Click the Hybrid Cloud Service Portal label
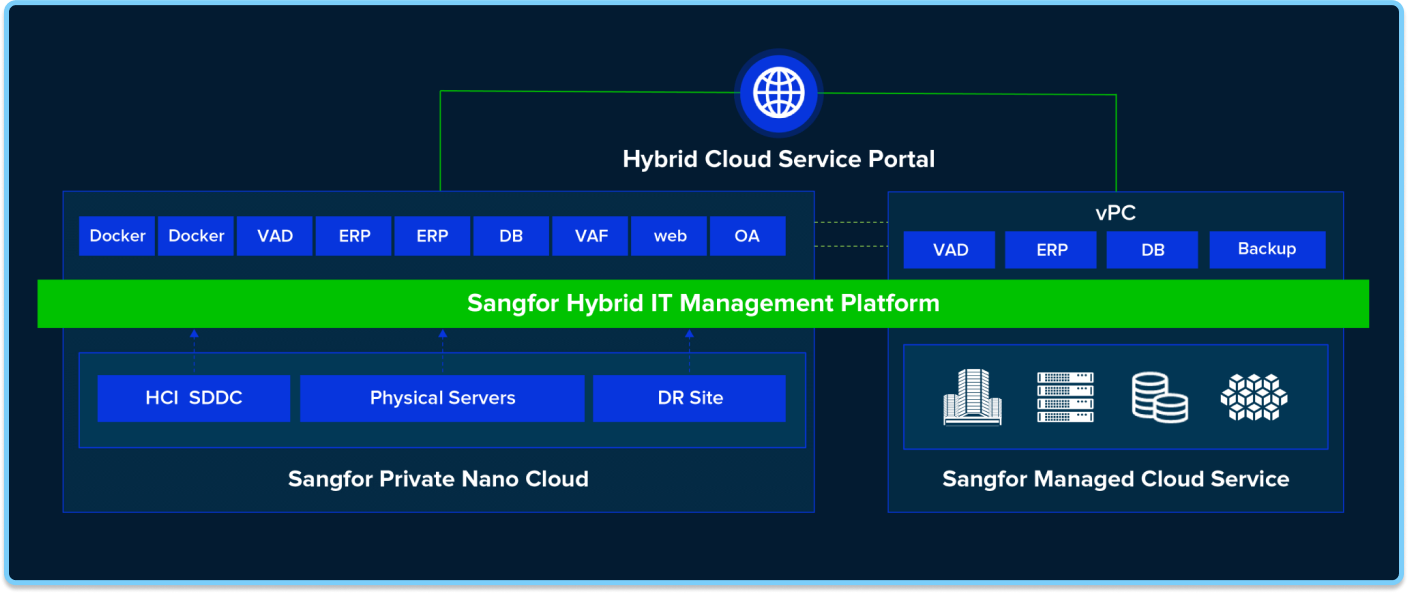The height and width of the screenshot is (594, 1408). (x=778, y=159)
